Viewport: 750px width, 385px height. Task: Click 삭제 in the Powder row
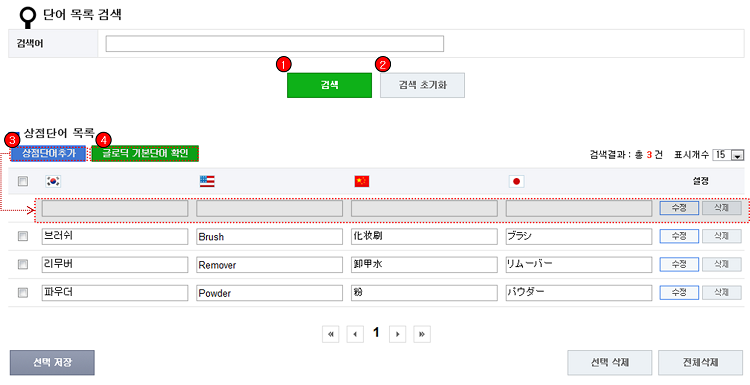pos(722,293)
